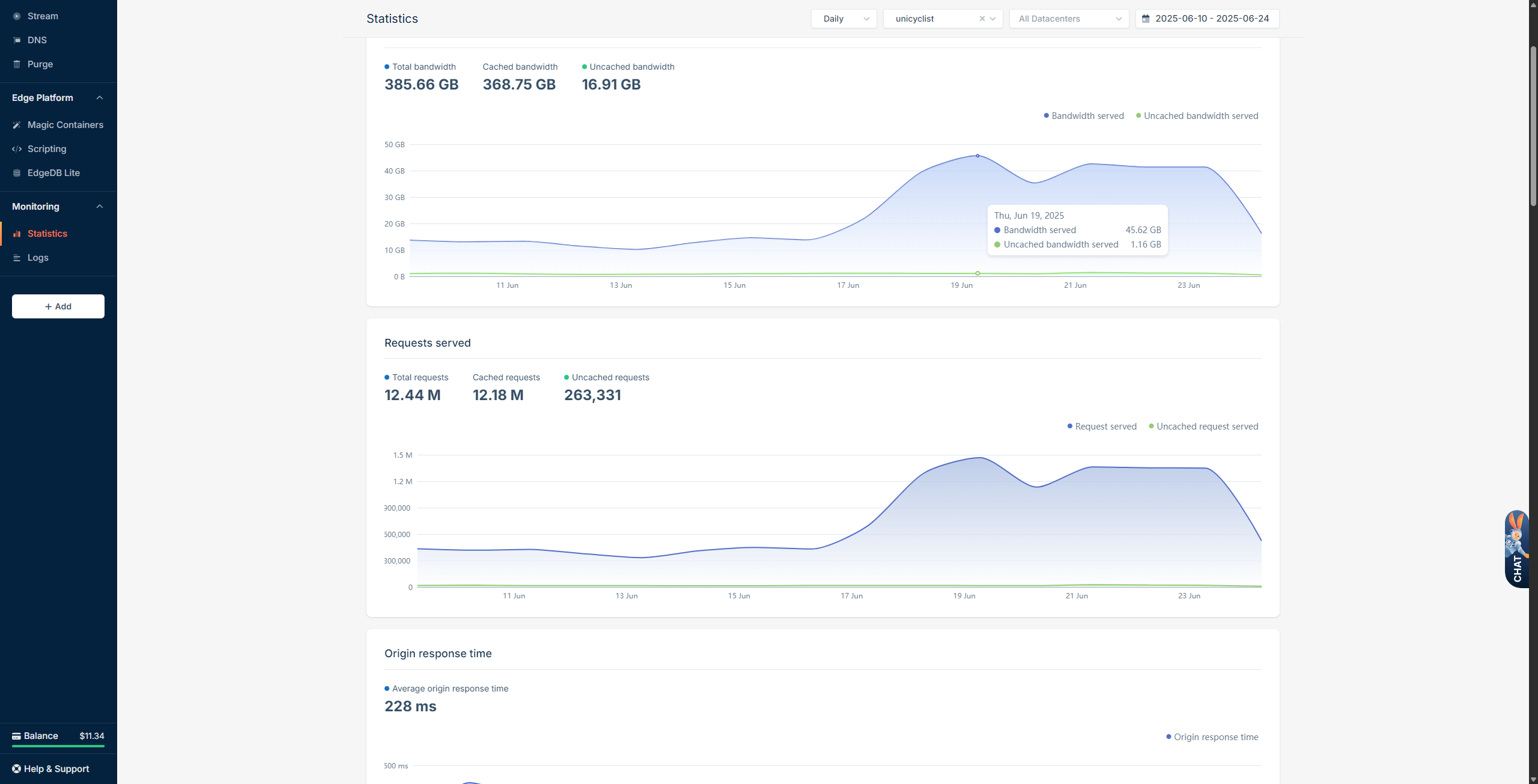The height and width of the screenshot is (784, 1538).
Task: Click the DNS sidebar icon
Action: pyautogui.click(x=17, y=40)
